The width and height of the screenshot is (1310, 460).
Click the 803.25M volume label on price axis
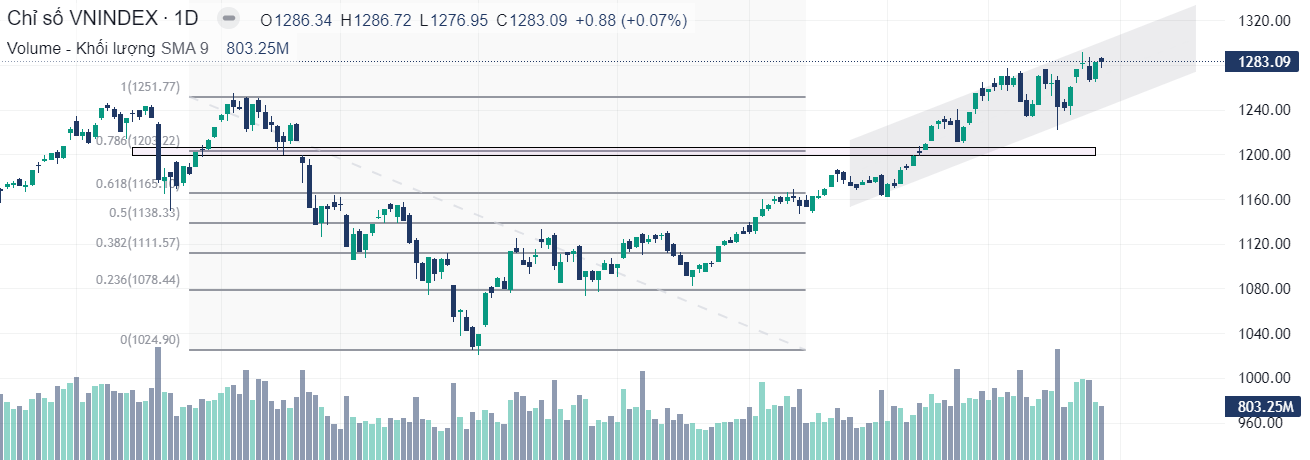coord(1264,407)
